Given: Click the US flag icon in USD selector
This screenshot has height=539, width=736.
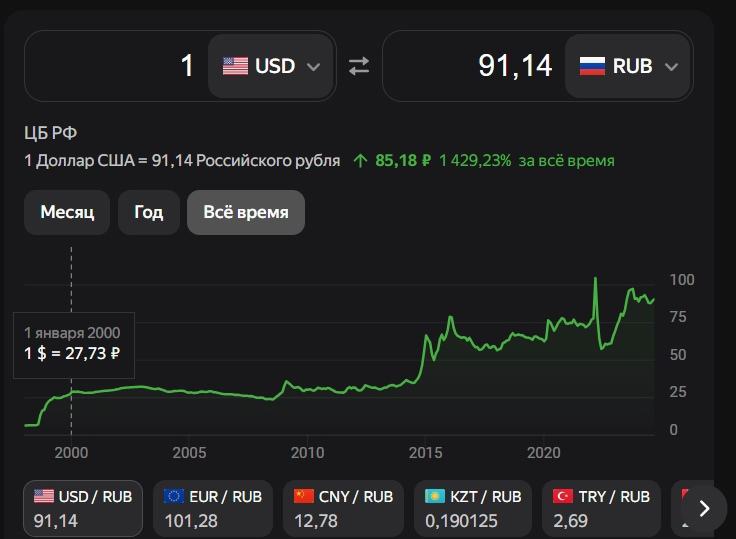Looking at the screenshot, I should [x=235, y=66].
